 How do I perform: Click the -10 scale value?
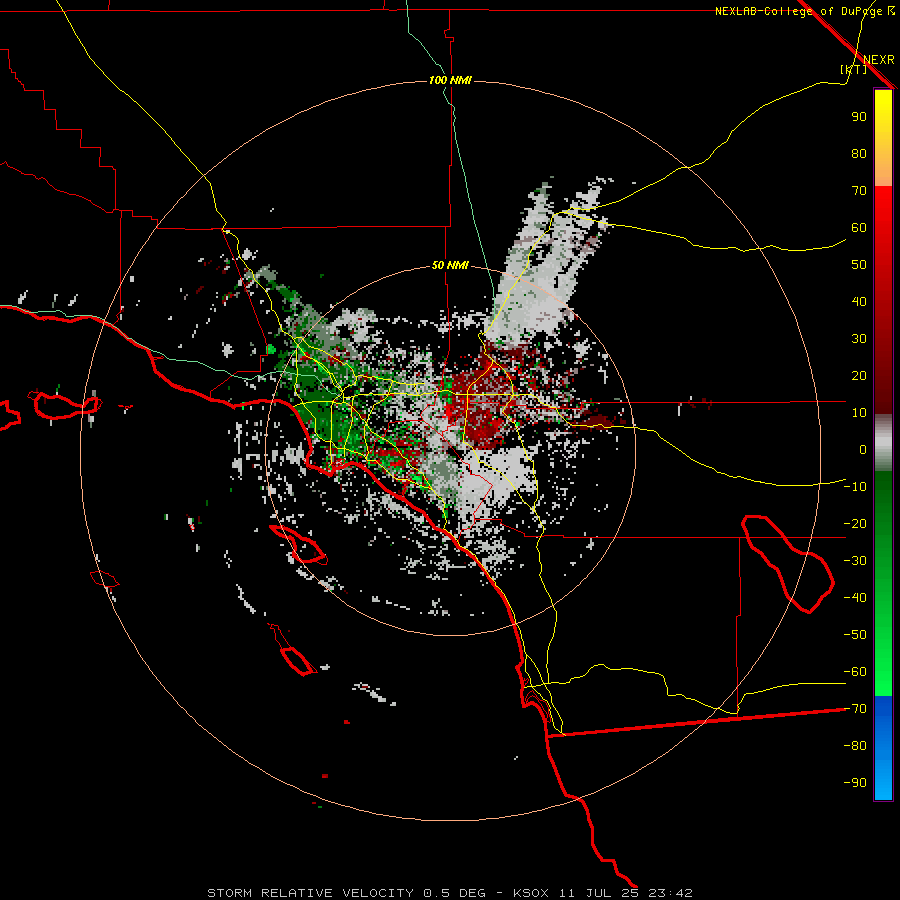pos(855,487)
